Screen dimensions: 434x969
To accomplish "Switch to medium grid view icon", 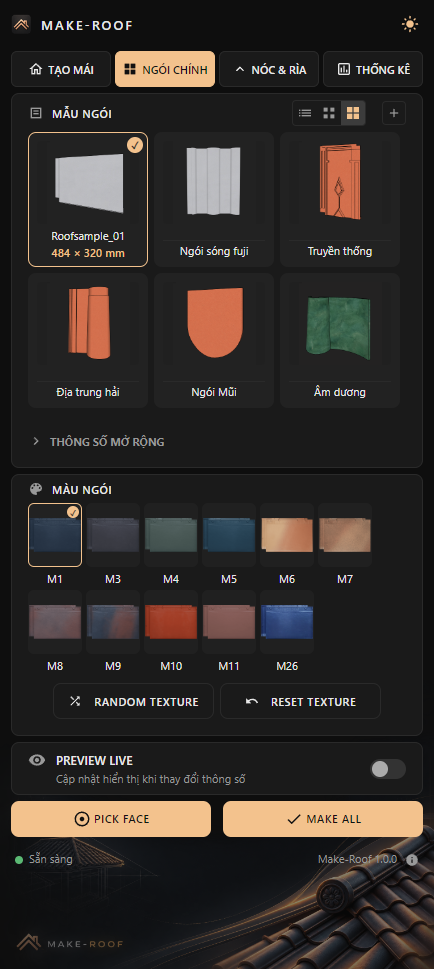I will [329, 113].
